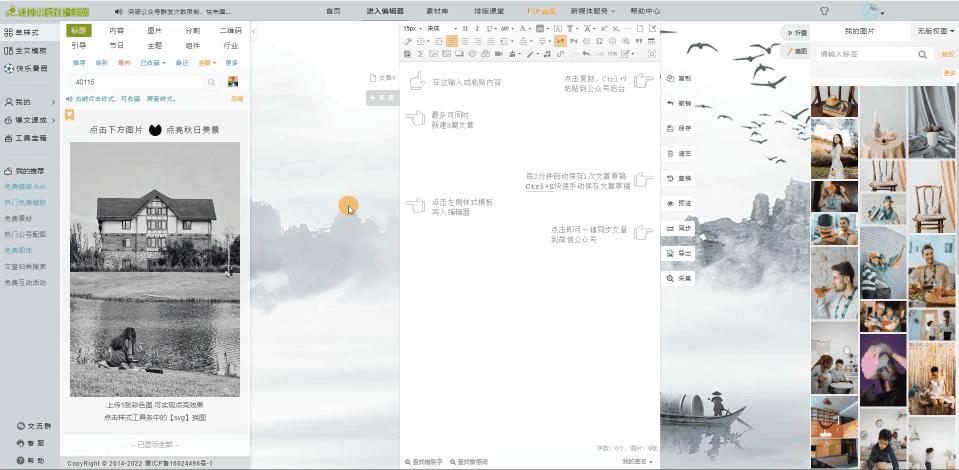Select 排版课堂 in top navigation
959x470 pixels.
(x=489, y=11)
